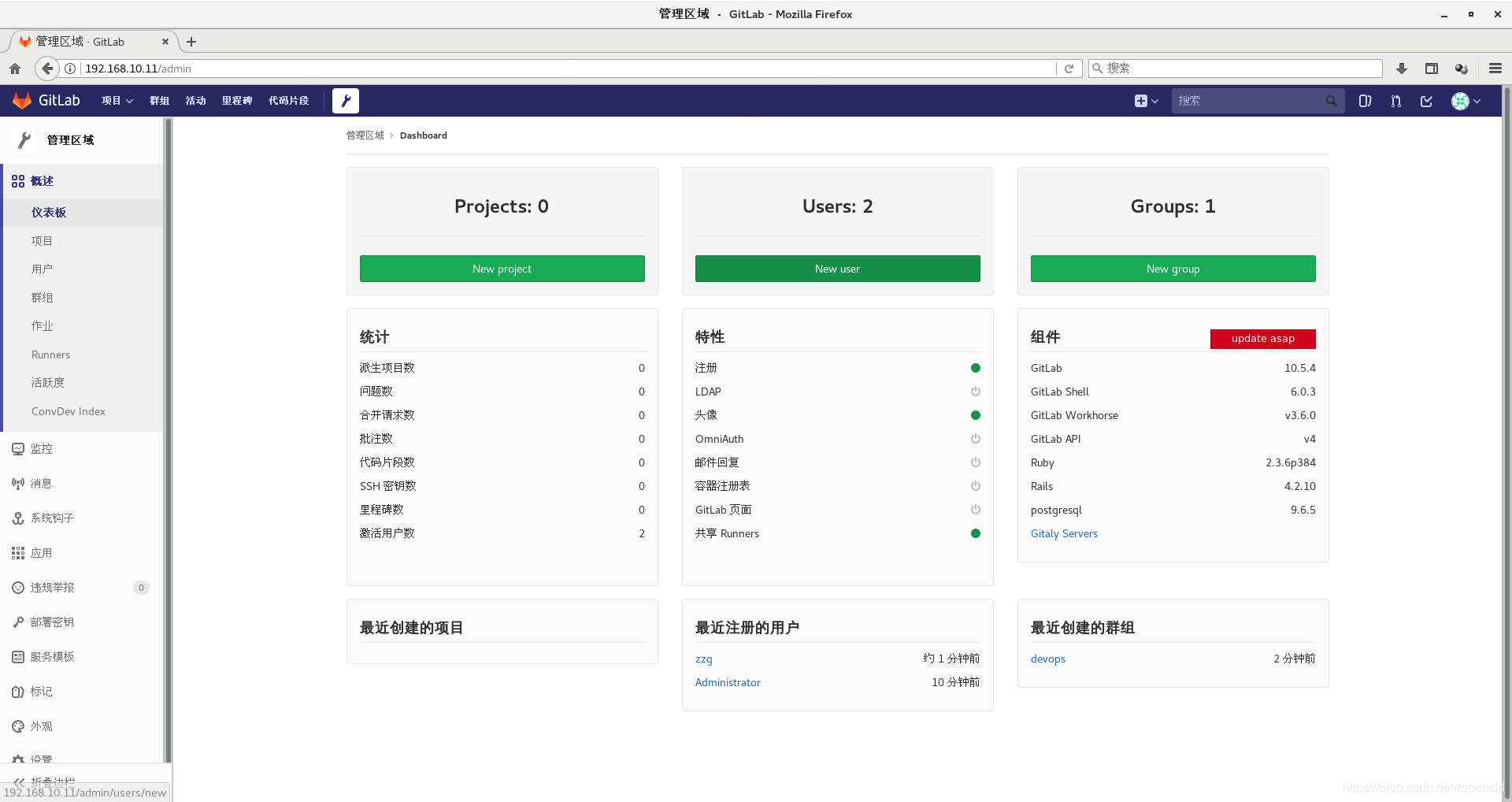Open 服务模板 service templates sidebar item
The image size is (1512, 802).
click(82, 657)
